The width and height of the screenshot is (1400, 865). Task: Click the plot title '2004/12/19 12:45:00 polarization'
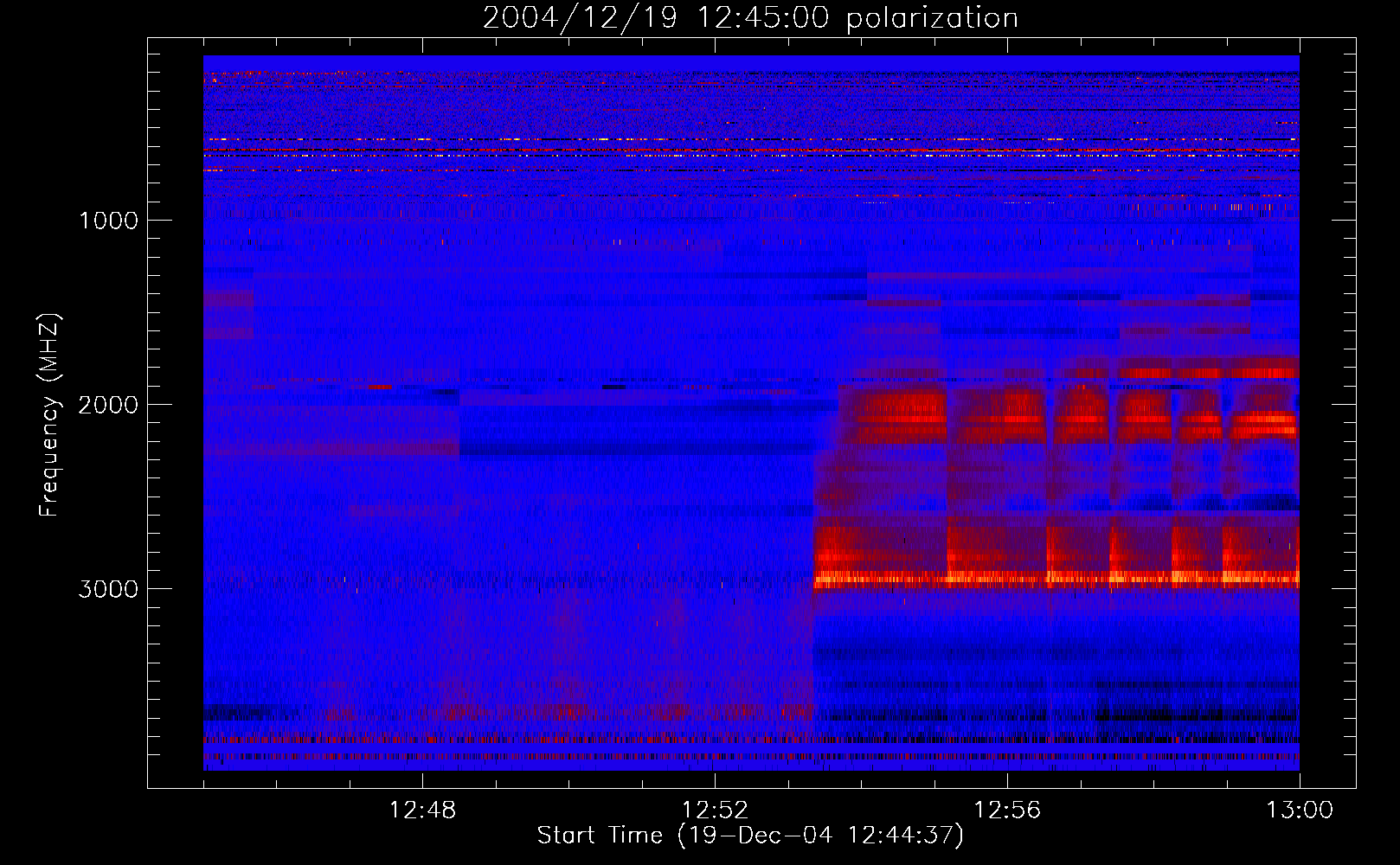(x=750, y=18)
